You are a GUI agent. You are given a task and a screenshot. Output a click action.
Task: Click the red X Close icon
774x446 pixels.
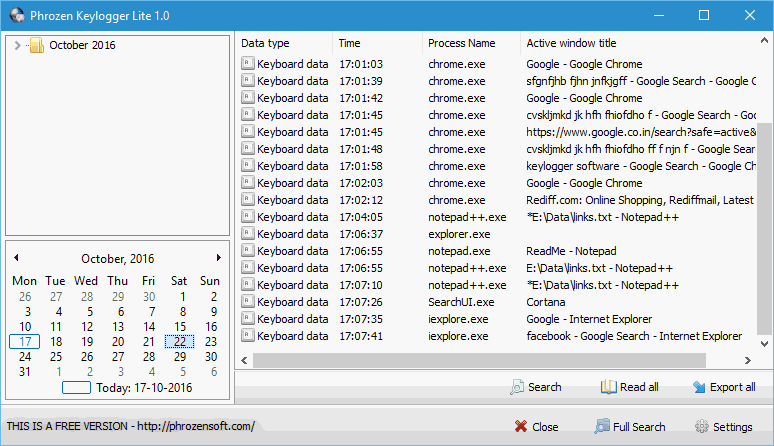click(521, 426)
